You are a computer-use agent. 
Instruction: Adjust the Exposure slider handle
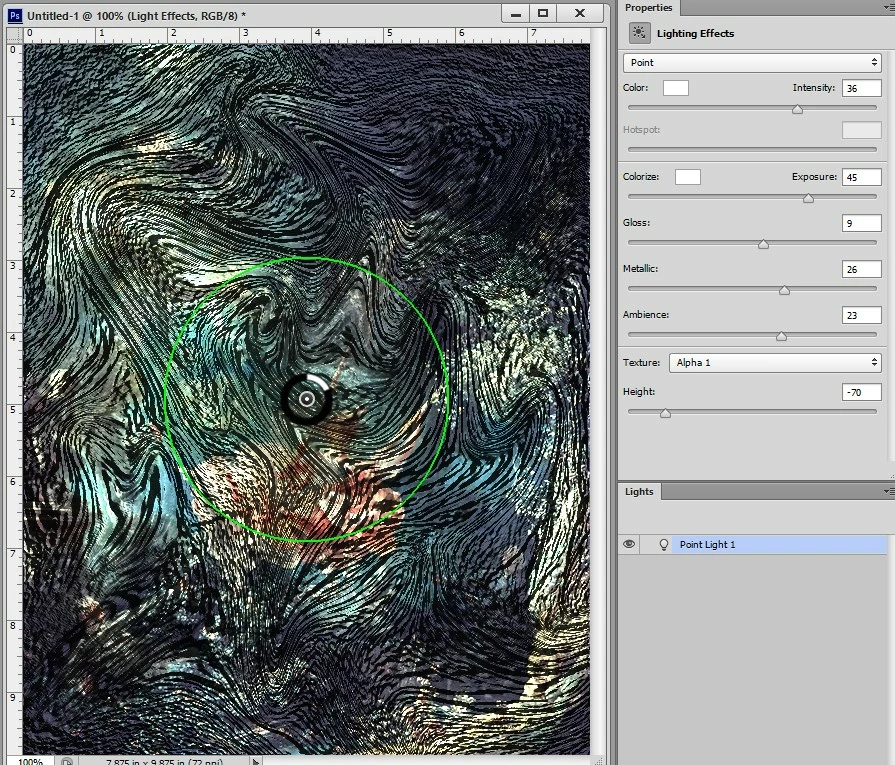coord(808,198)
